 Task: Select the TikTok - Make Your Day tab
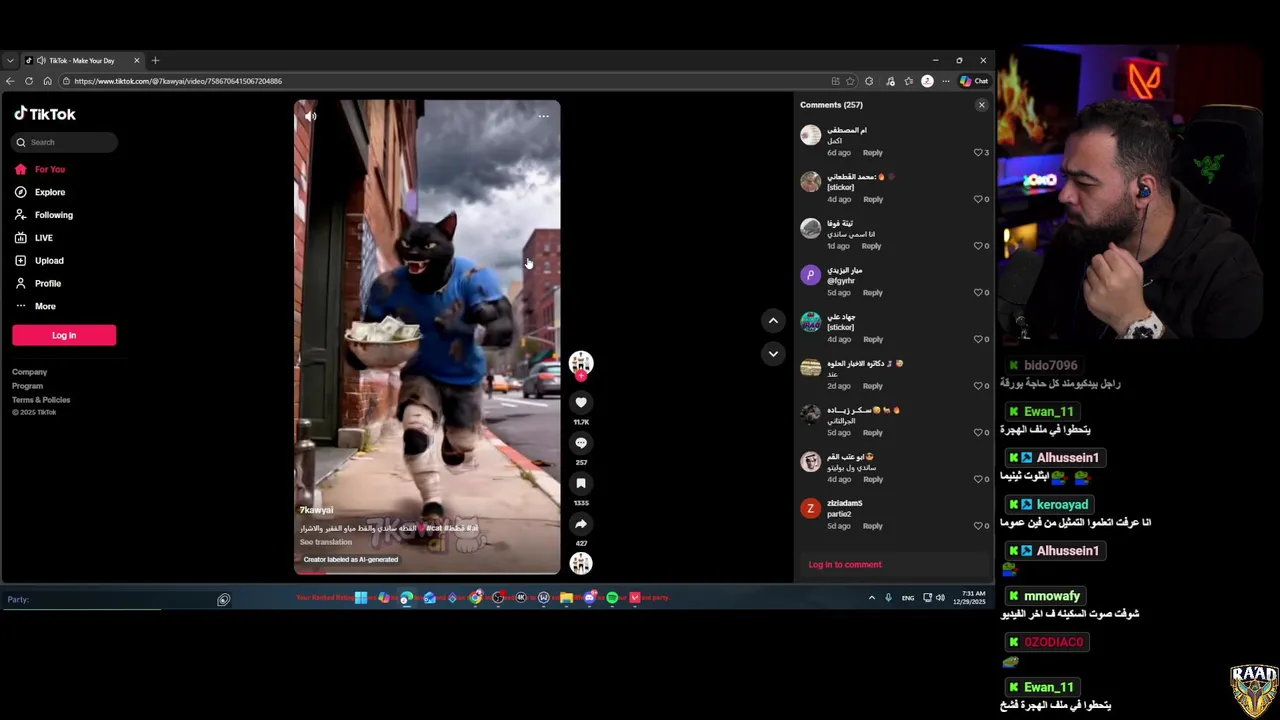[x=82, y=60]
